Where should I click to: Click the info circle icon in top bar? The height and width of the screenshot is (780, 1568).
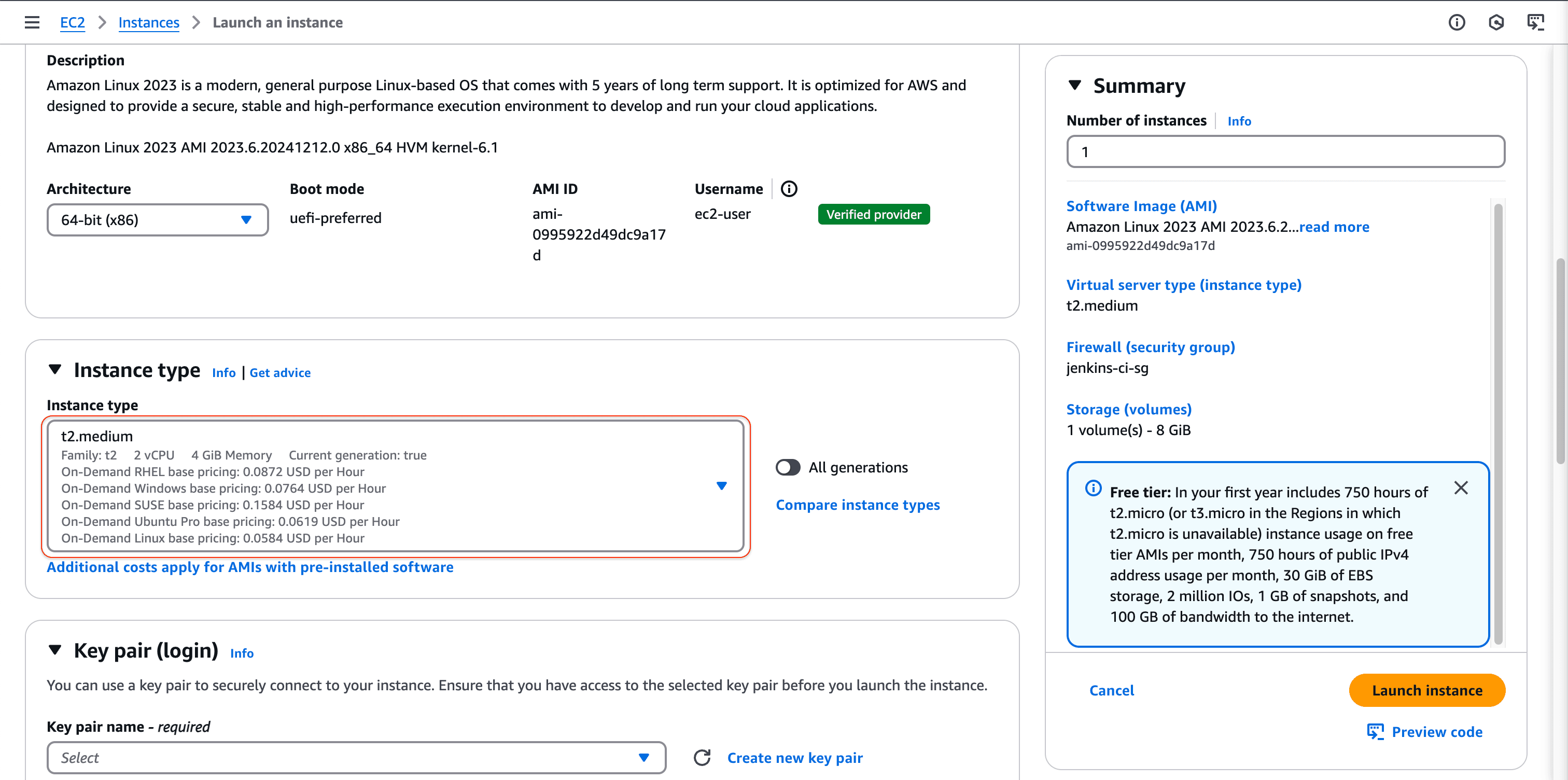click(1457, 22)
